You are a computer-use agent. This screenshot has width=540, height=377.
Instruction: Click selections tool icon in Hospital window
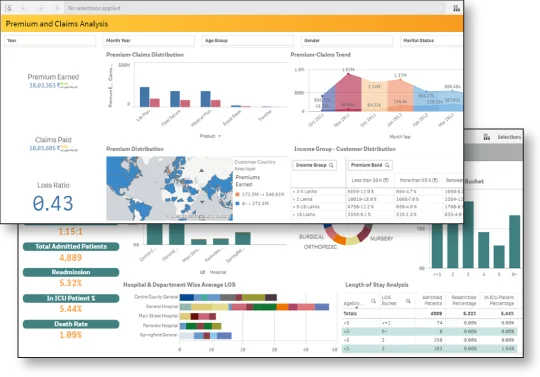pos(486,137)
